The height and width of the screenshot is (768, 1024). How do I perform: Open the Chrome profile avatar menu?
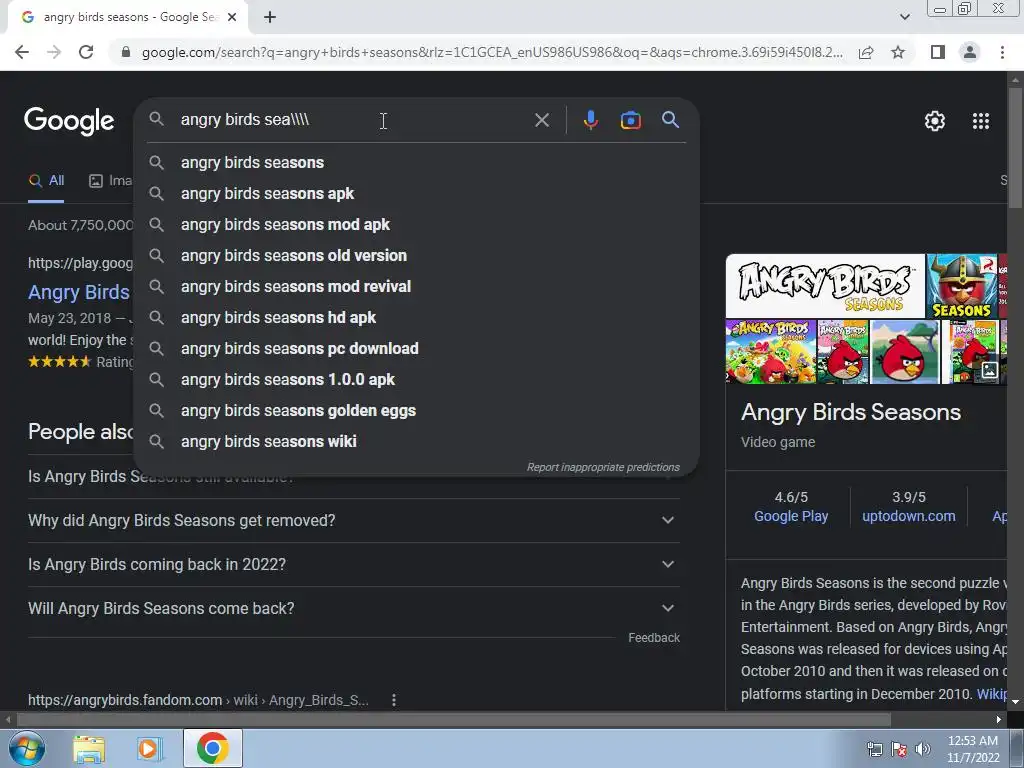click(x=970, y=52)
